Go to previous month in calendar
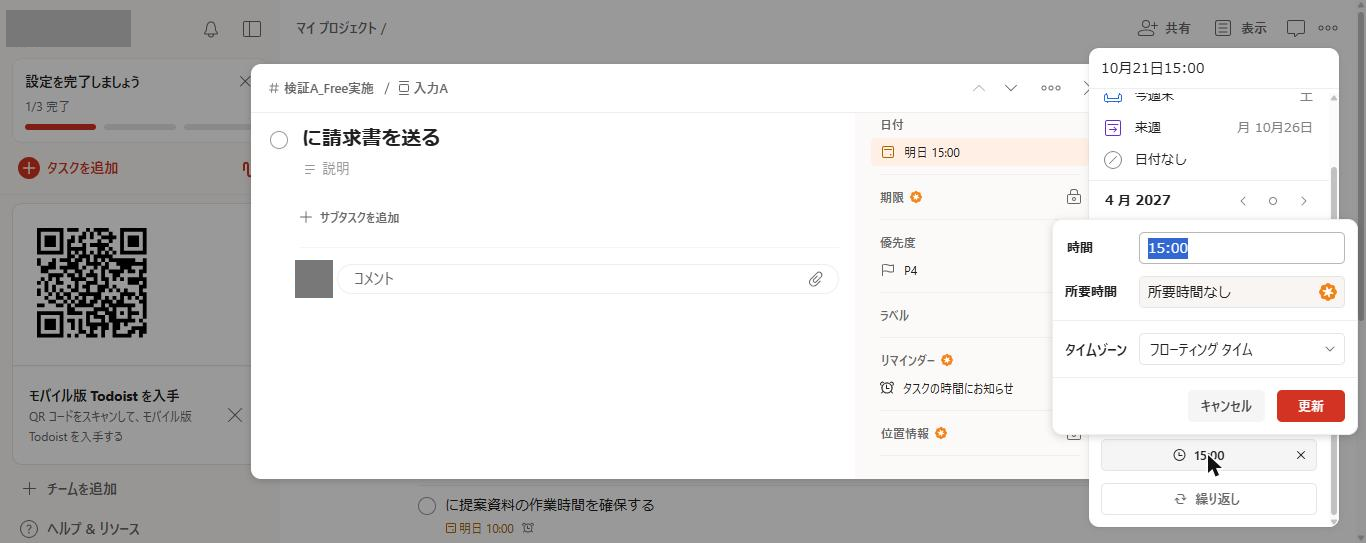Screen dimensions: 1366x543 tap(1243, 200)
